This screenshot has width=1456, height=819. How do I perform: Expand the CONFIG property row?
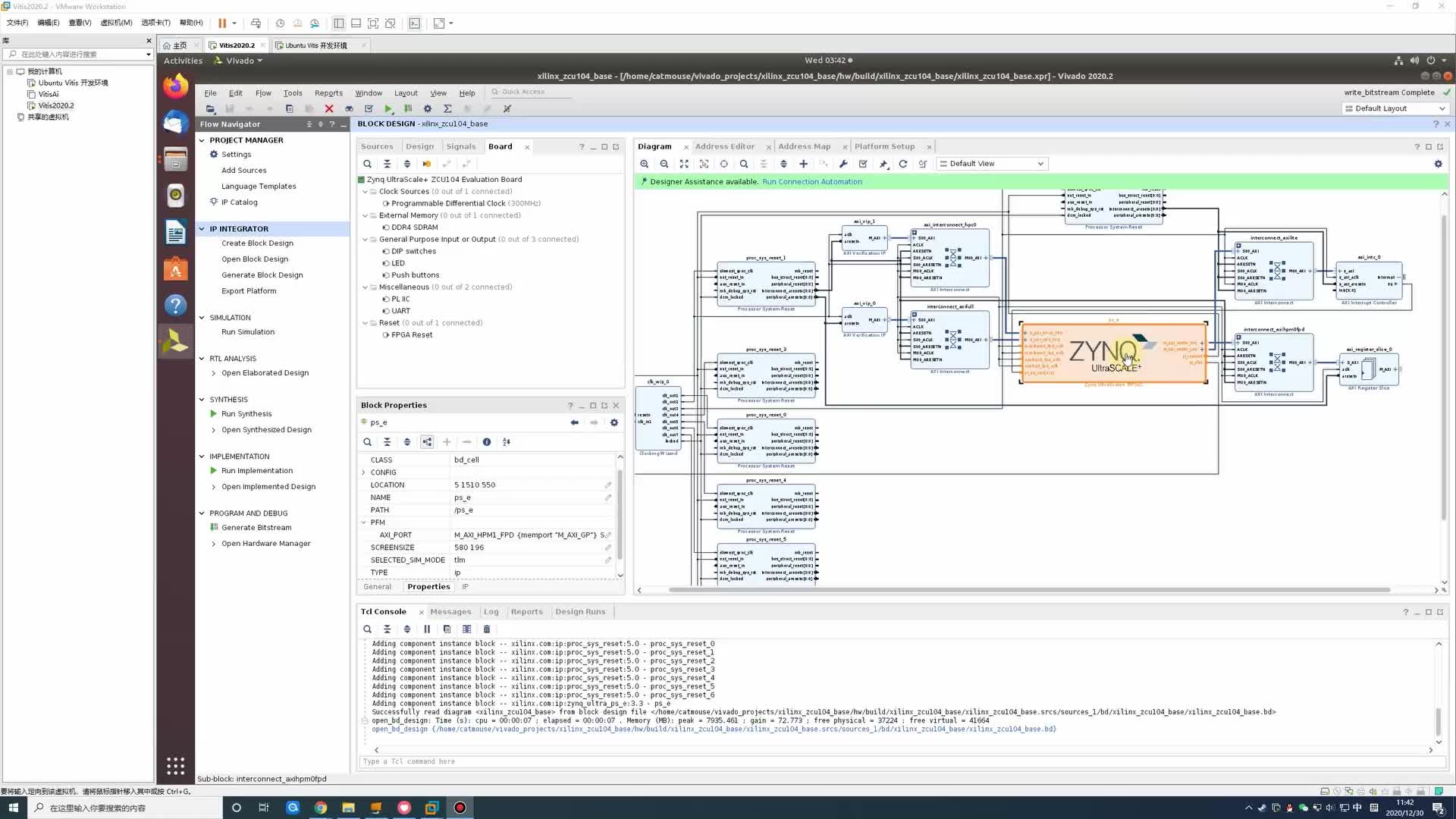click(x=363, y=472)
